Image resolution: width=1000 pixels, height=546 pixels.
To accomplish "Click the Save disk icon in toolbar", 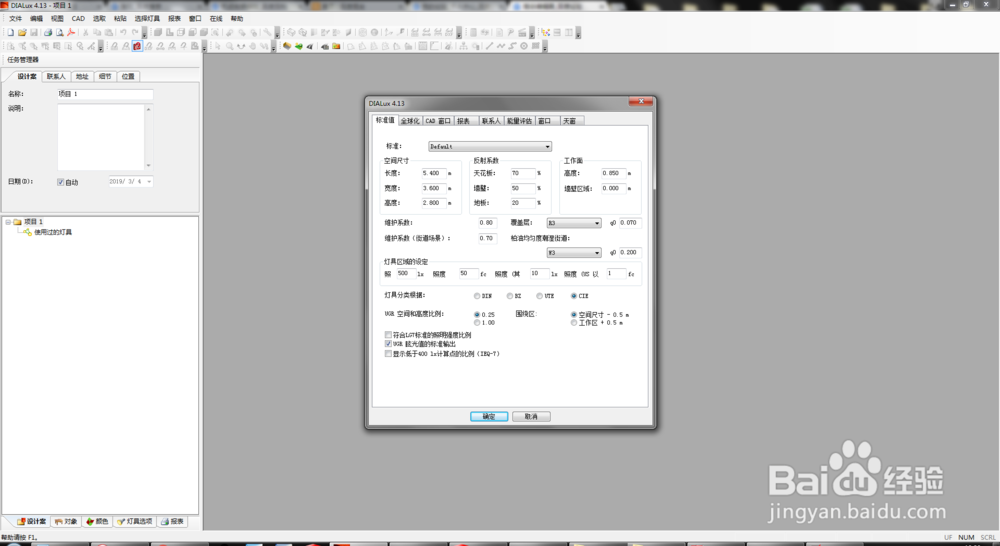I will 34,33.
